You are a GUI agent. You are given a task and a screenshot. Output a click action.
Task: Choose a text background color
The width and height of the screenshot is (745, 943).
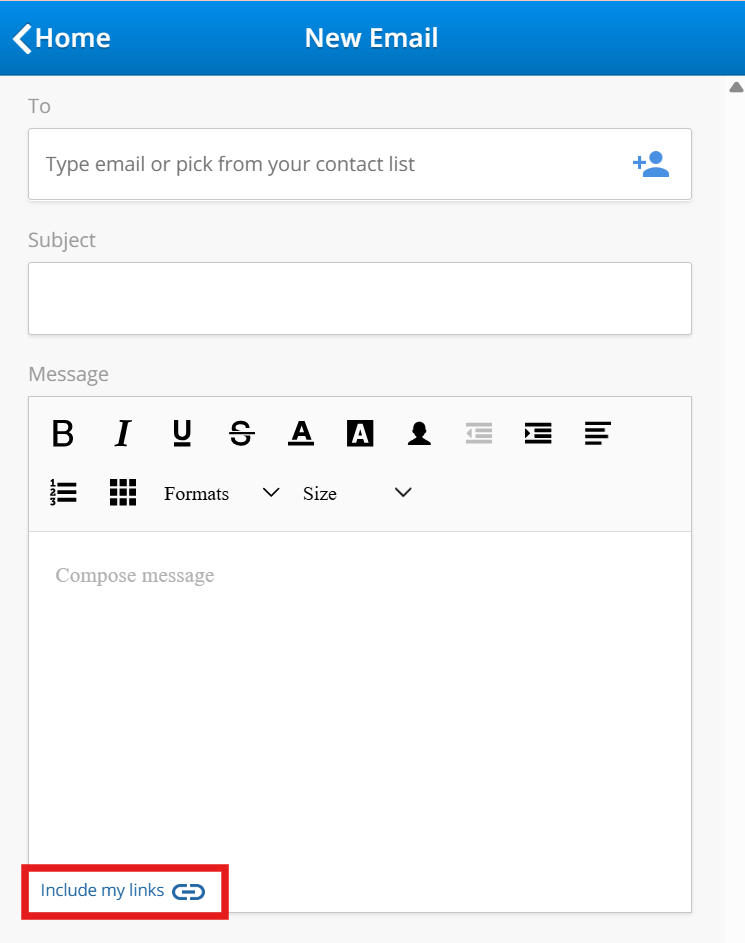[360, 433]
